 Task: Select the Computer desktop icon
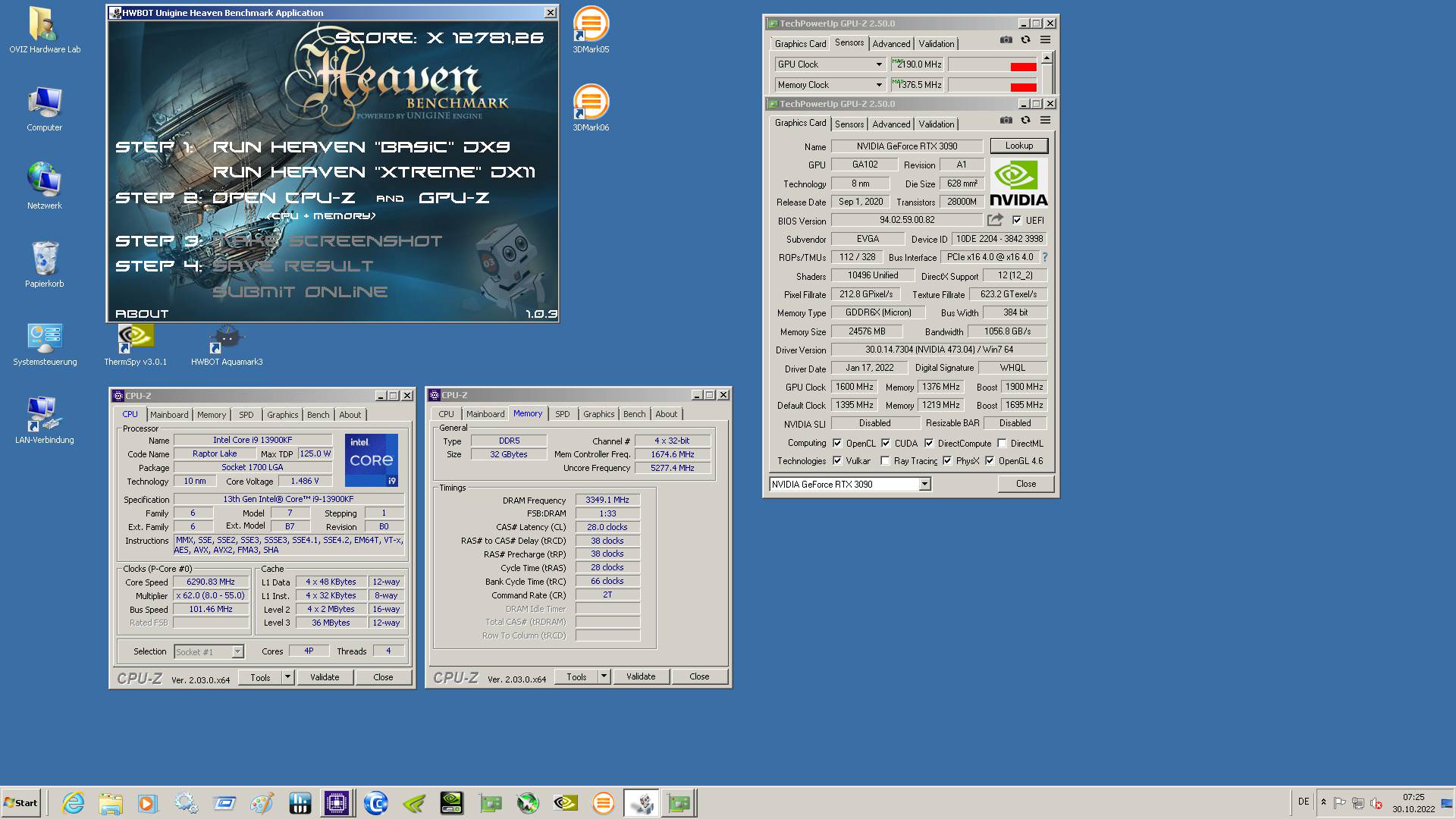tap(45, 108)
